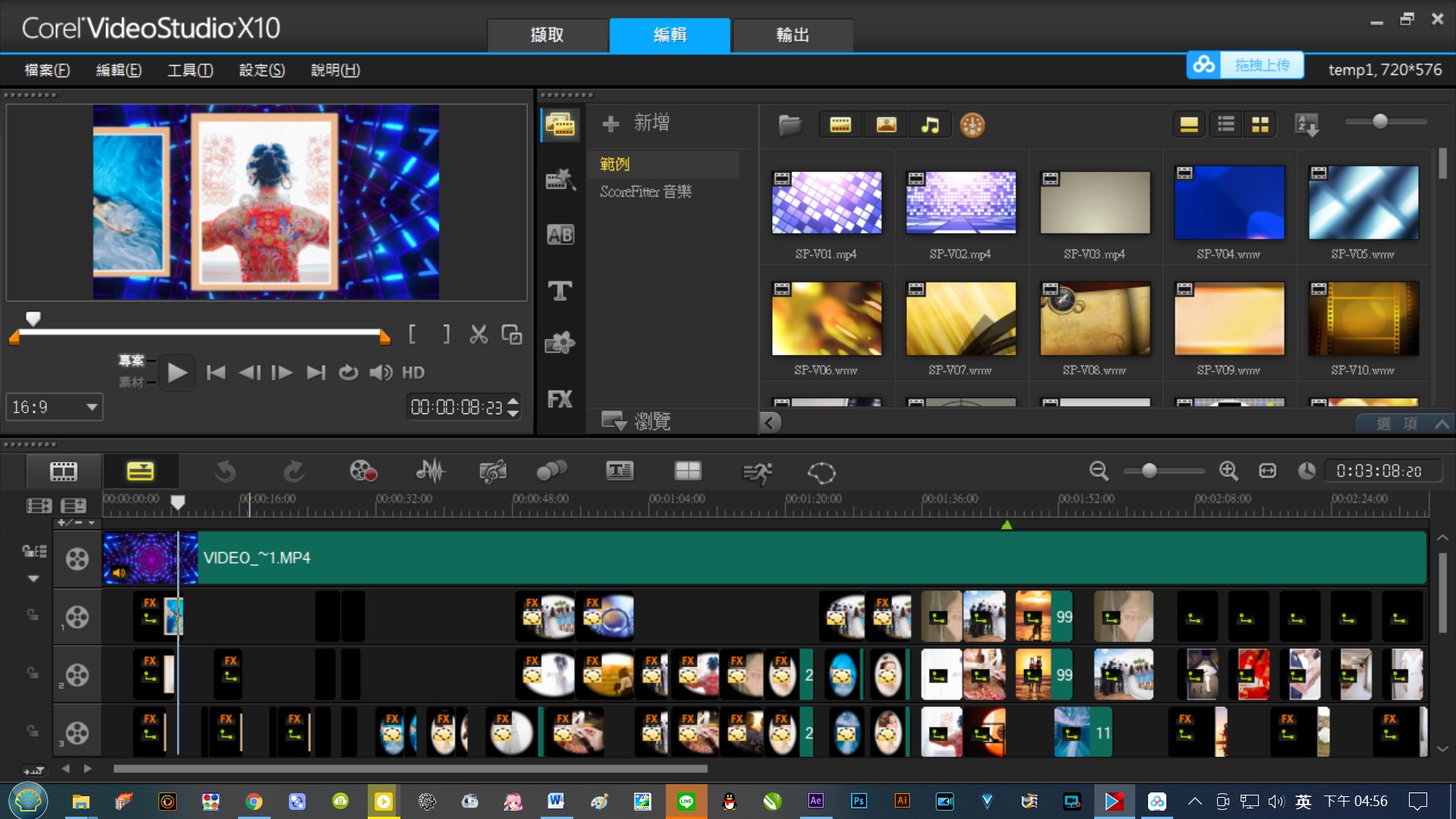Toggle showing audio files in library
This screenshot has width=1456, height=819.
click(930, 125)
